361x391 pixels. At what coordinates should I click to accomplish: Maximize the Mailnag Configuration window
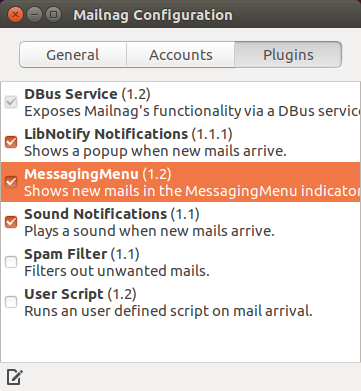coord(53,15)
